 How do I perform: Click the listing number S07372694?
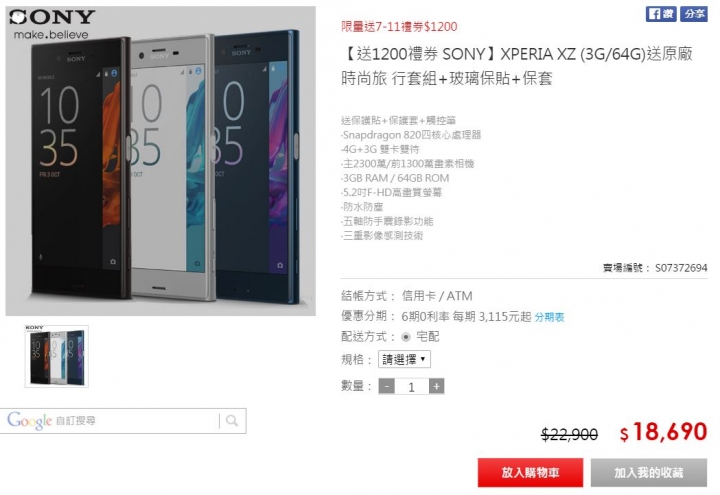(x=681, y=268)
